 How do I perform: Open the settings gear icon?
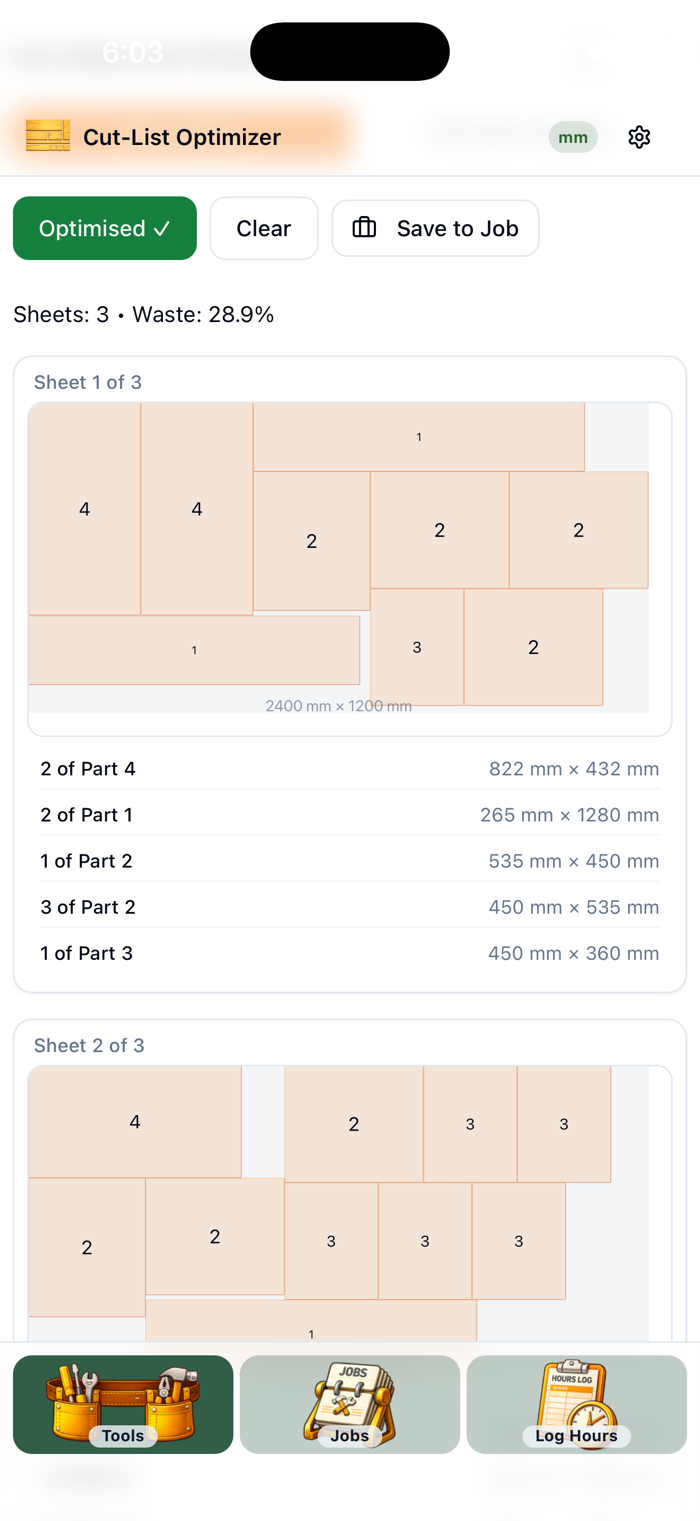pyautogui.click(x=639, y=137)
